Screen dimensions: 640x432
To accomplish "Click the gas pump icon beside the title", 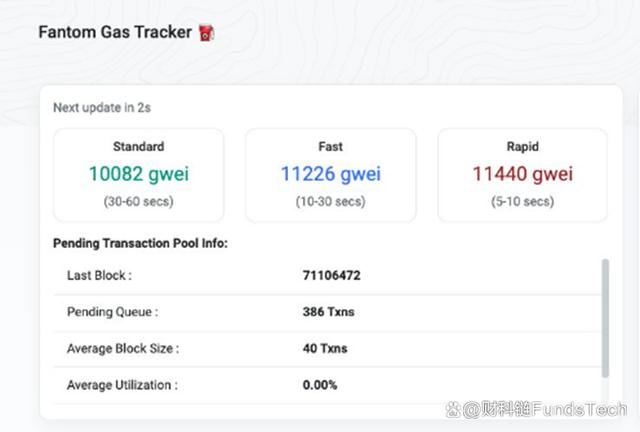I will 207,33.
